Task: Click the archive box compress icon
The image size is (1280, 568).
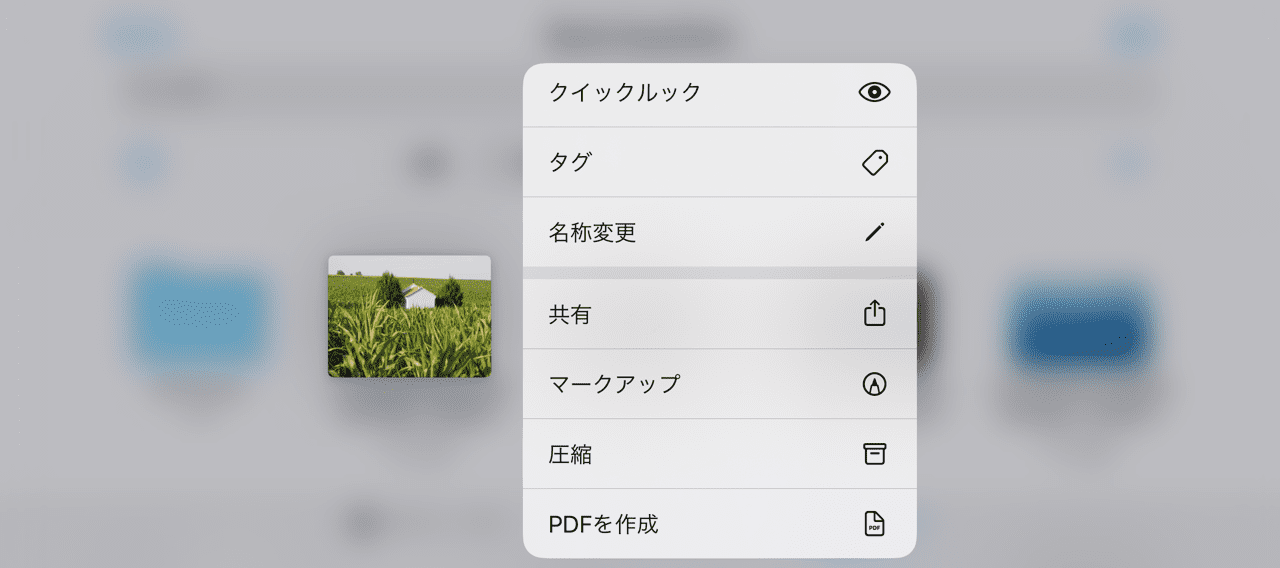Action: pos(875,454)
